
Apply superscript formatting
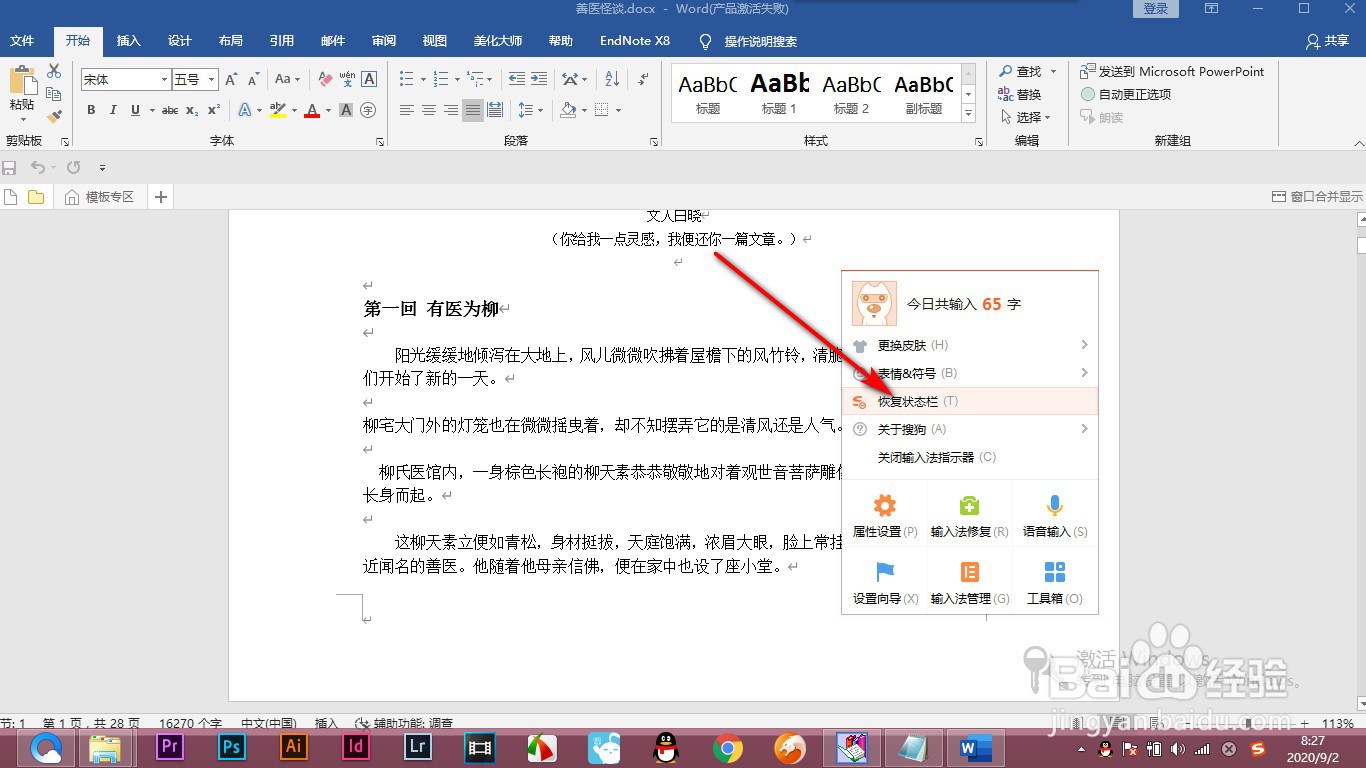[x=214, y=110]
